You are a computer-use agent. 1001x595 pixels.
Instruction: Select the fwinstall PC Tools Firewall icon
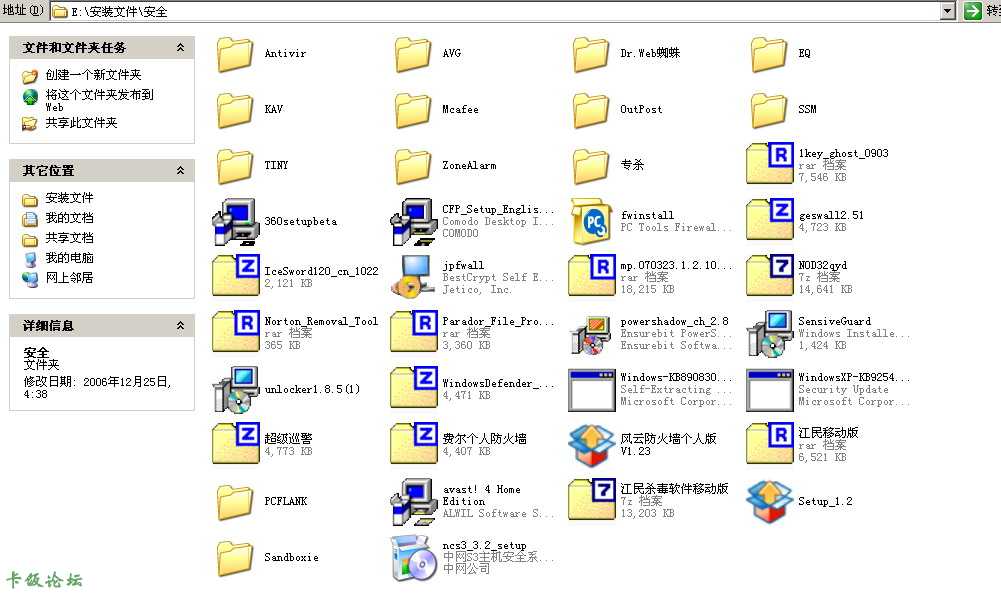click(x=591, y=221)
